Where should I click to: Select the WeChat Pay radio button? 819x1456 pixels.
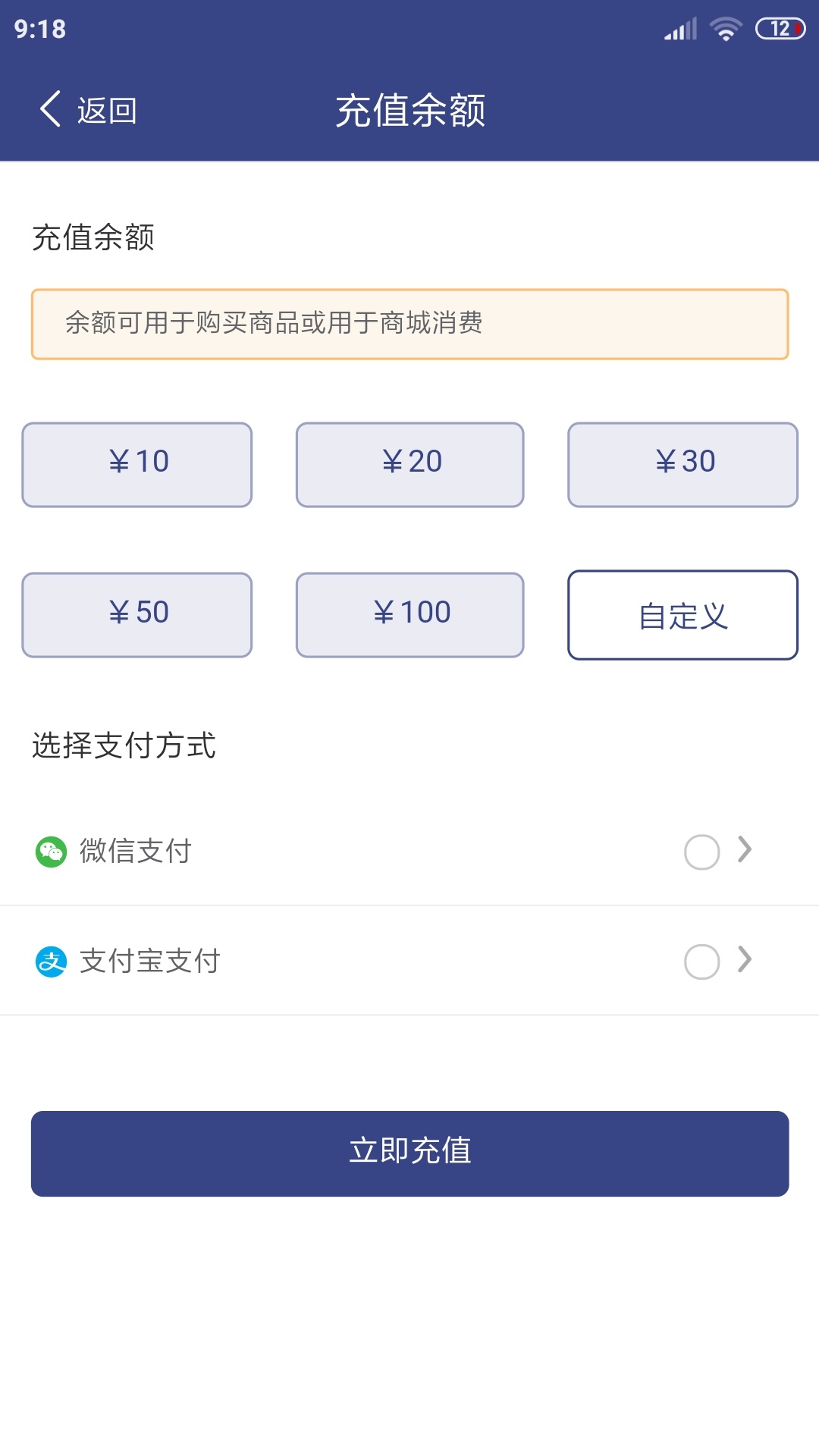(701, 852)
